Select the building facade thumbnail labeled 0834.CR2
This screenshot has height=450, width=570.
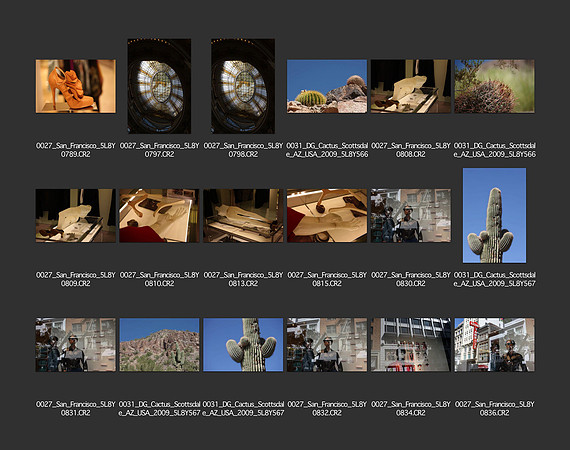411,345
